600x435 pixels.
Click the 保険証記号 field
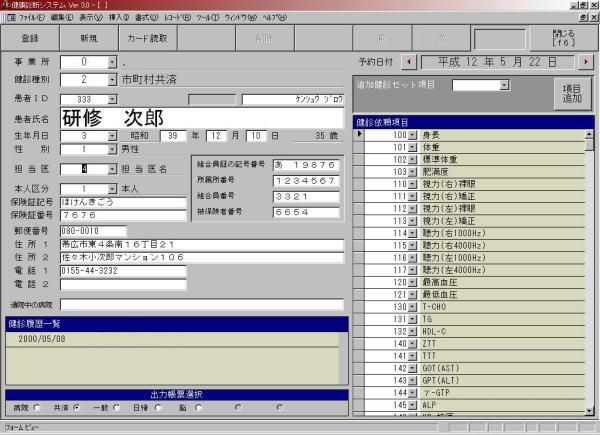point(123,202)
